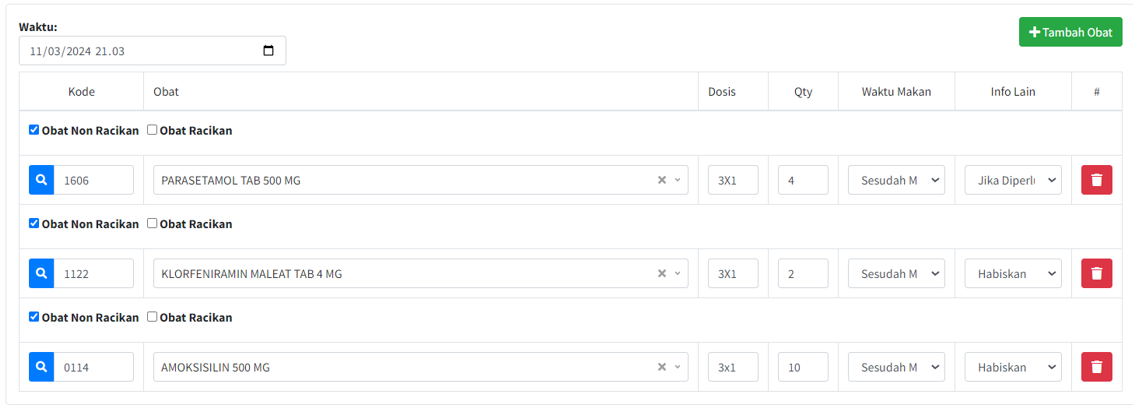
Task: Open Info Lain dropdown for Klorfeniramin row
Action: 1012,274
